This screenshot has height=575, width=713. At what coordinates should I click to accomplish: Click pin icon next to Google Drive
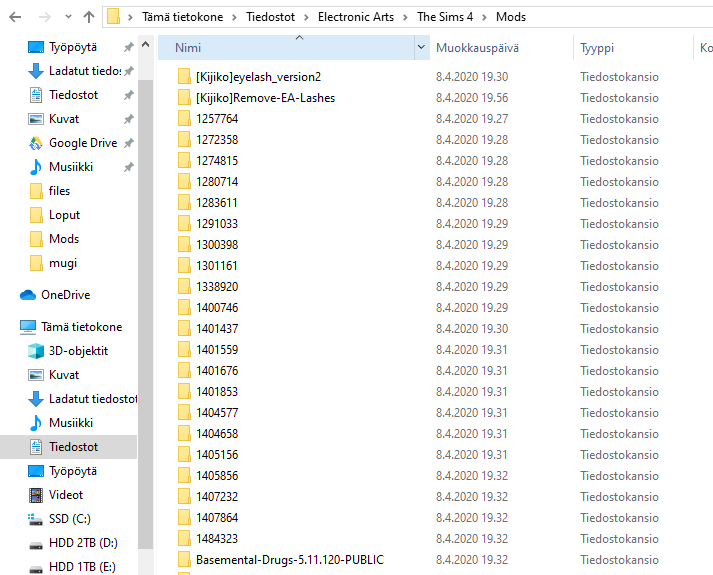point(129,143)
